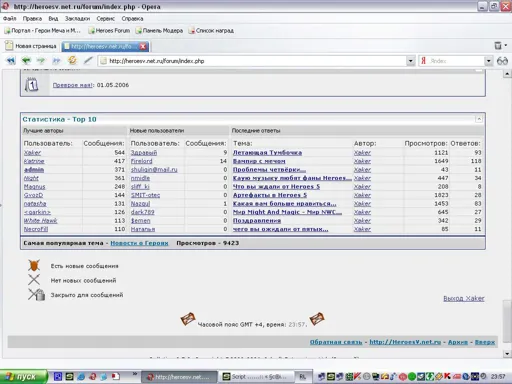Open user Katrine profile link
Image resolution: width=512 pixels, height=384 pixels.
point(34,161)
